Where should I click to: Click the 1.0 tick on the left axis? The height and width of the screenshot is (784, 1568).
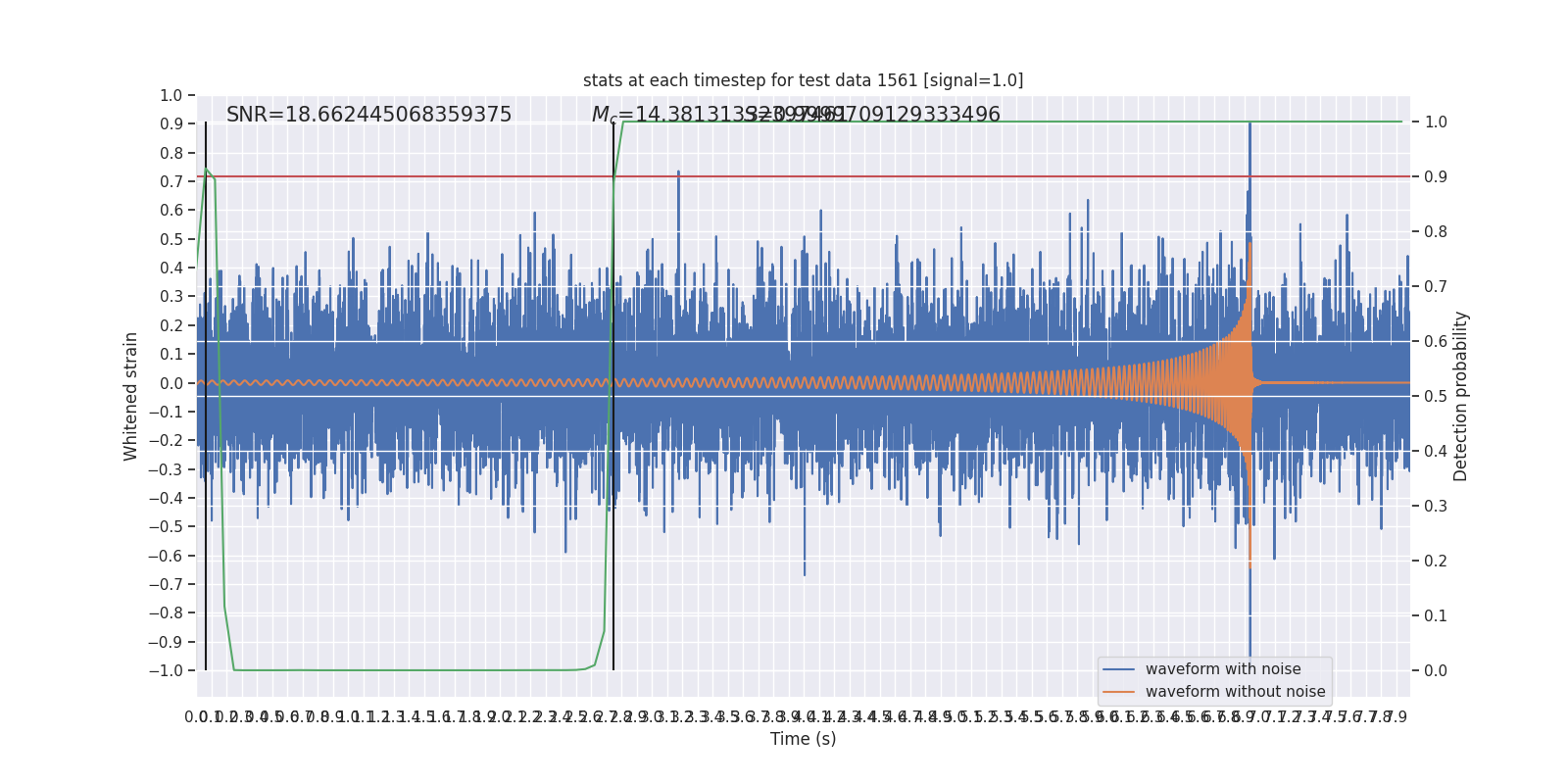coord(171,95)
